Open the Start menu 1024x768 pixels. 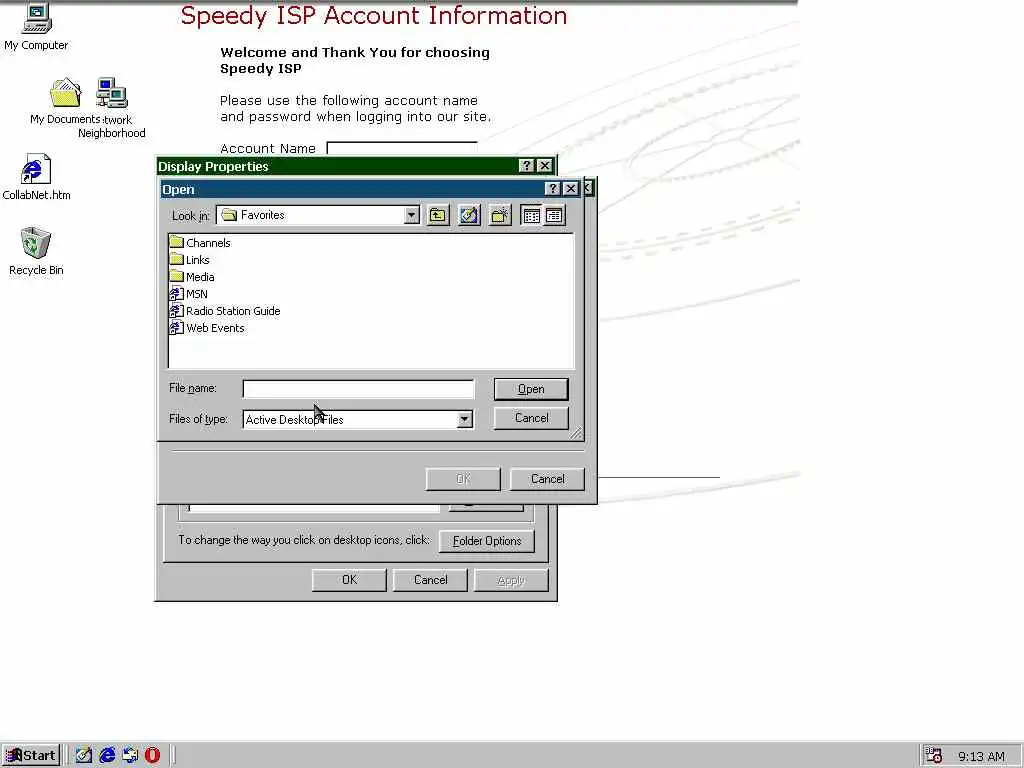coord(31,755)
